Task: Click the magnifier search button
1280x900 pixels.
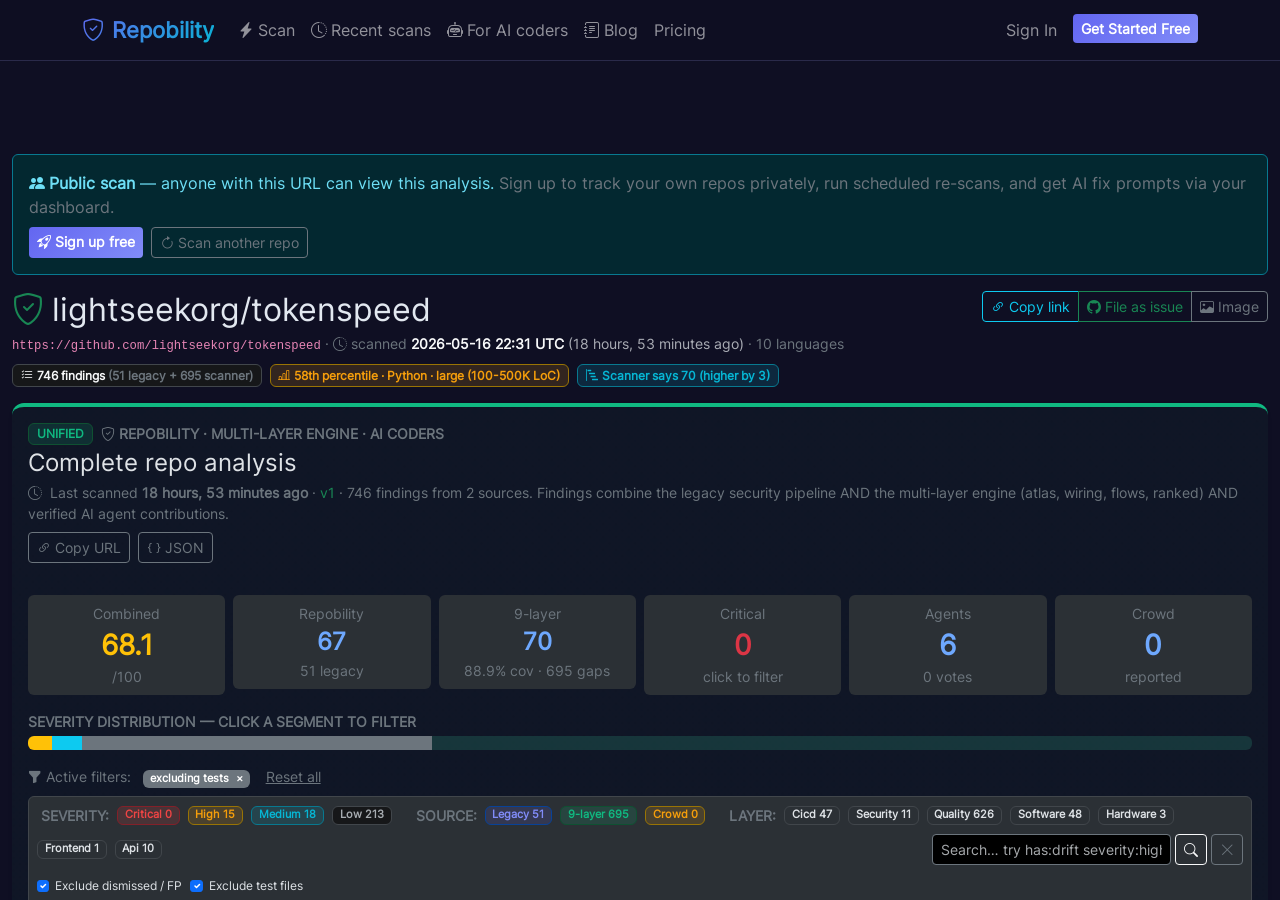Action: (x=1191, y=850)
